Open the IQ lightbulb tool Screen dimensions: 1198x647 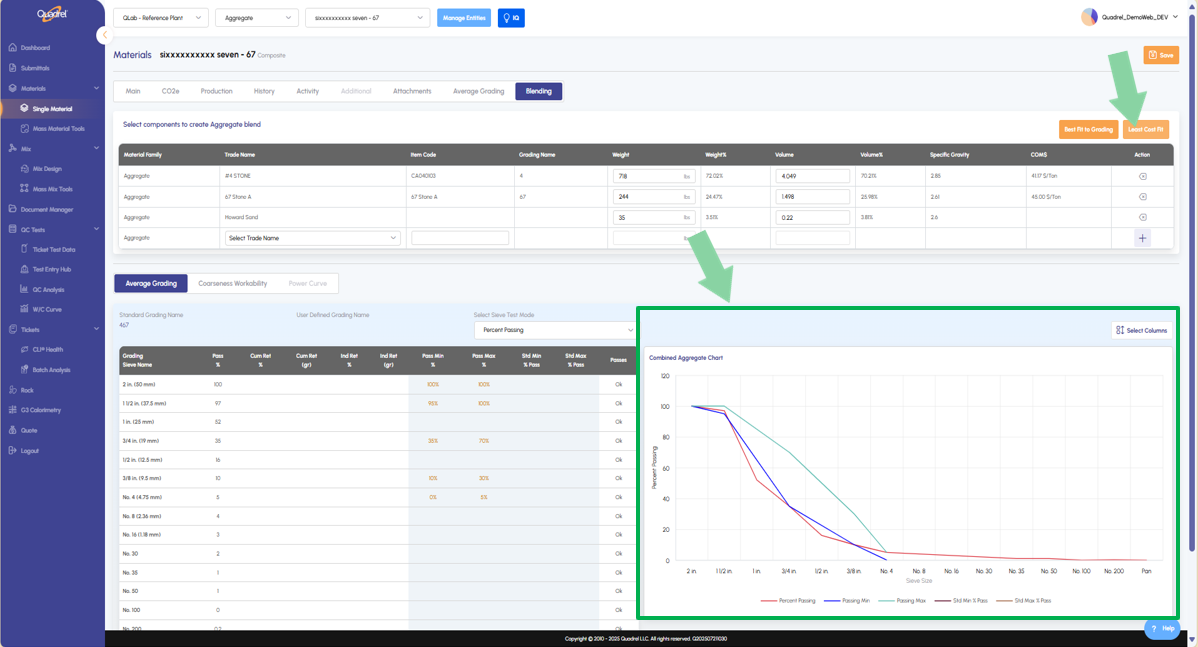pyautogui.click(x=510, y=18)
